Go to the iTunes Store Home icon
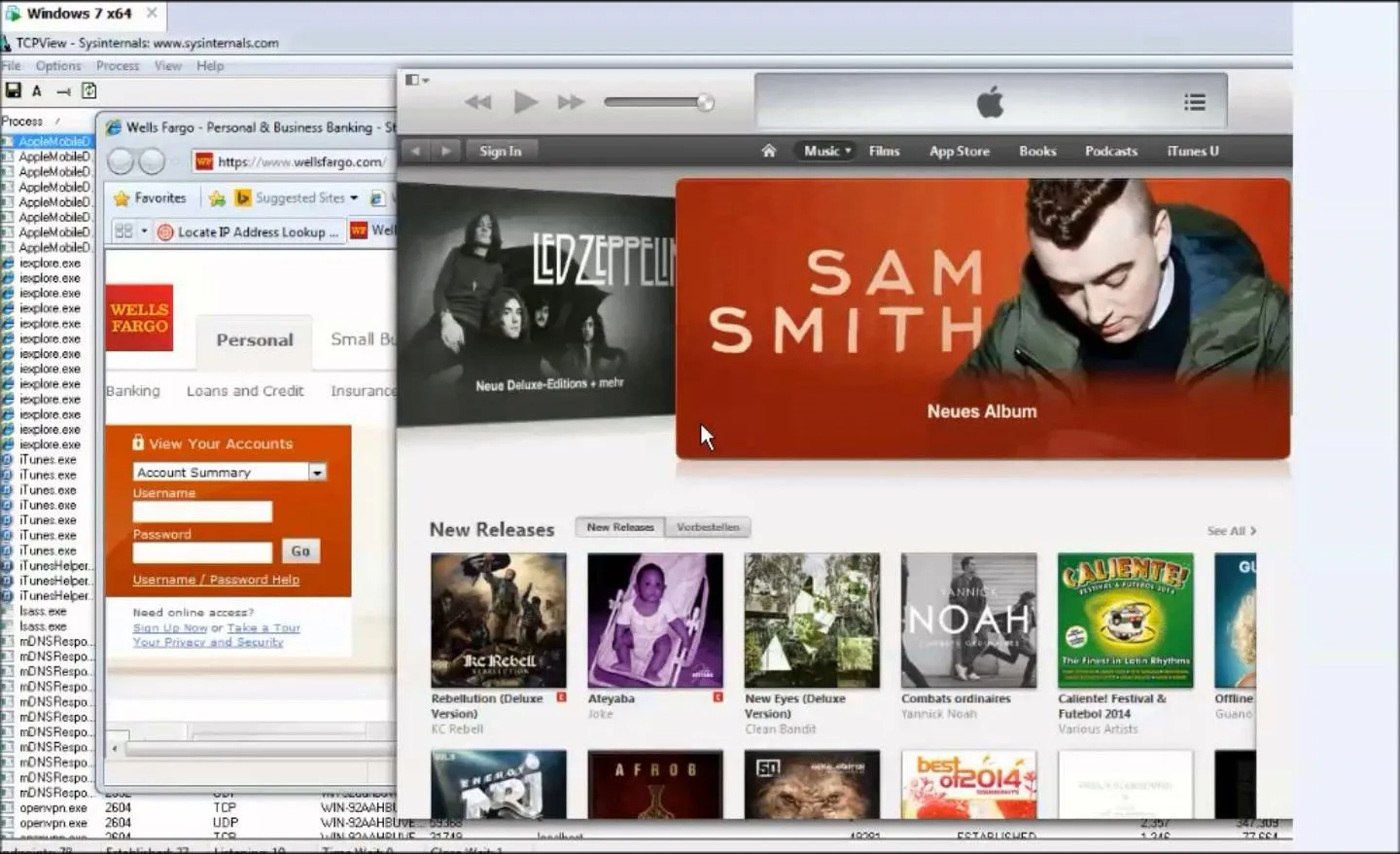Screen dimensions: 1400x854 click(x=769, y=151)
